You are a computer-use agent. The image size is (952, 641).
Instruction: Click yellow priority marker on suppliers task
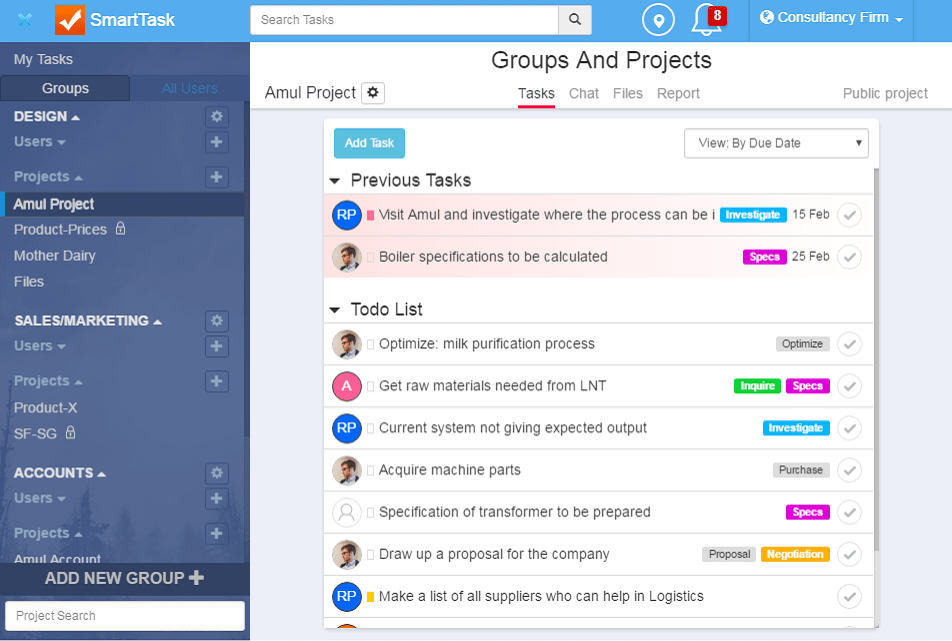tap(370, 597)
